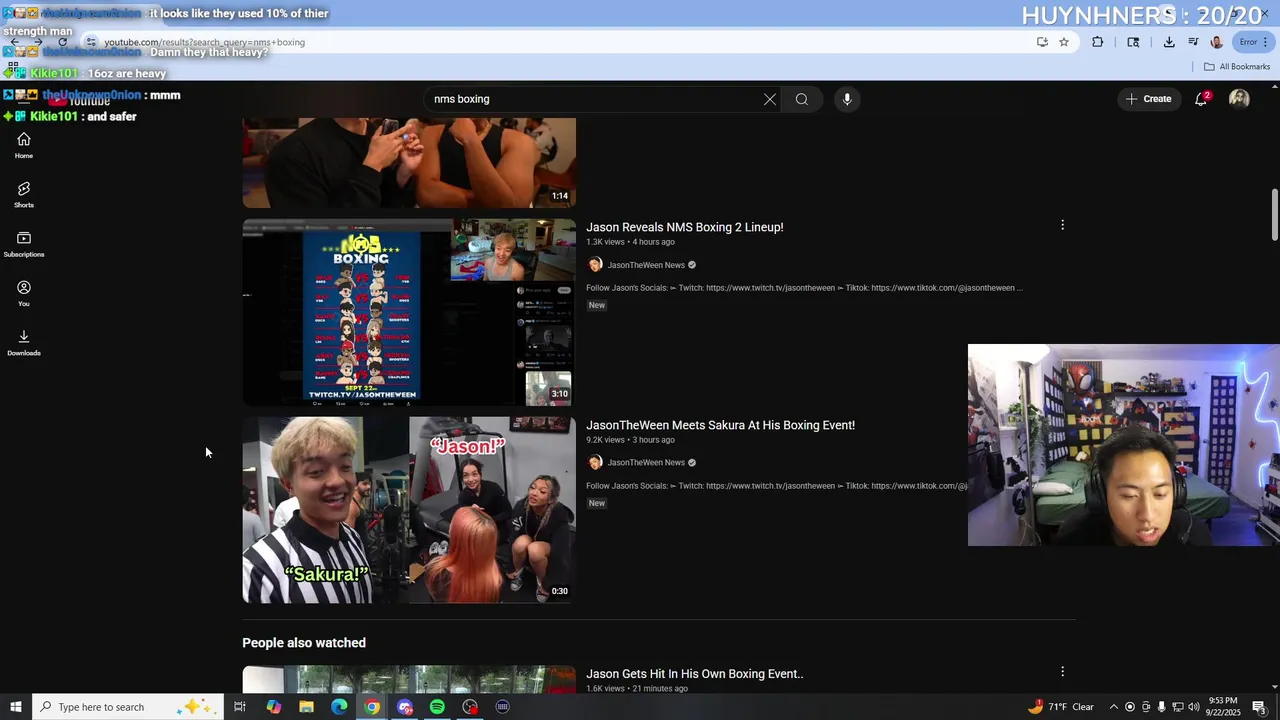Play the 1:14 video thumbnail at top
Screen dimensions: 1280x720
pyautogui.click(x=409, y=163)
